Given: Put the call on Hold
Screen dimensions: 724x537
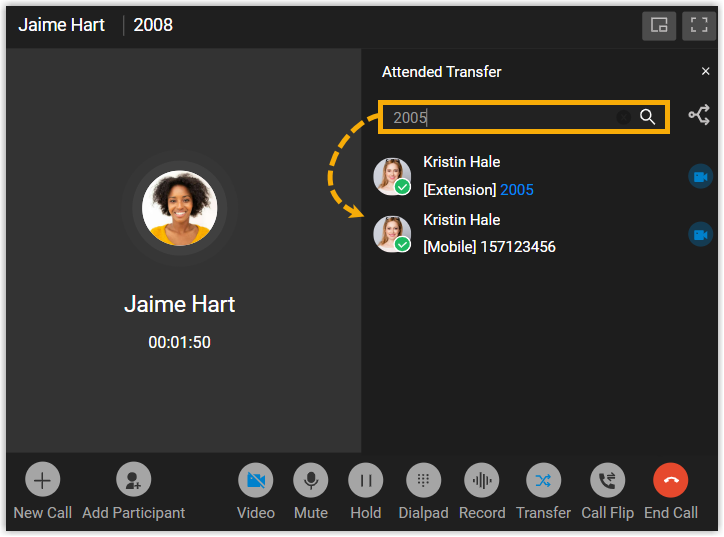Looking at the screenshot, I should [366, 480].
